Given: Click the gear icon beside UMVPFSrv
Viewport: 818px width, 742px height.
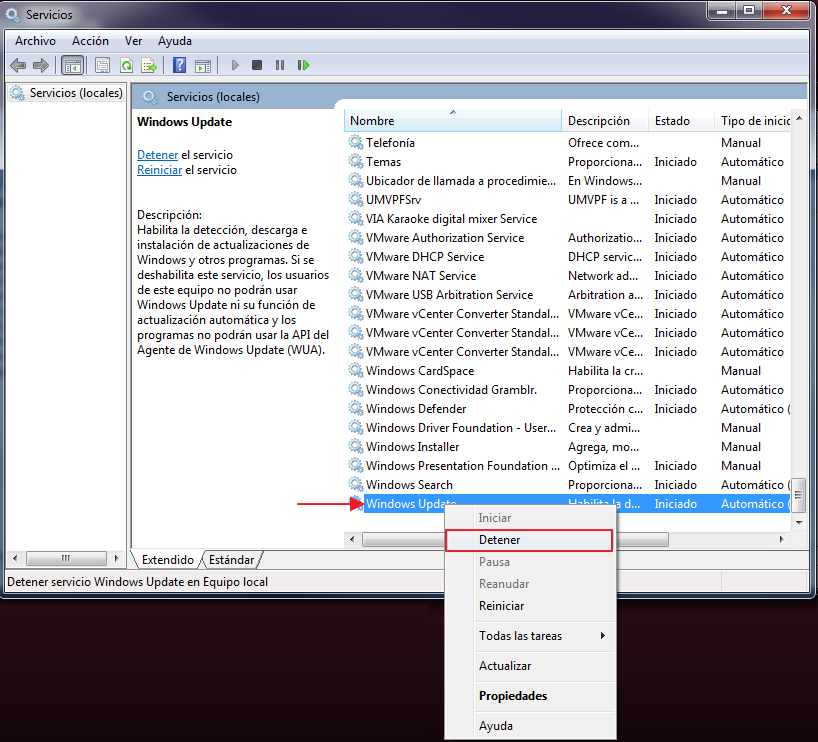Looking at the screenshot, I should (x=356, y=200).
